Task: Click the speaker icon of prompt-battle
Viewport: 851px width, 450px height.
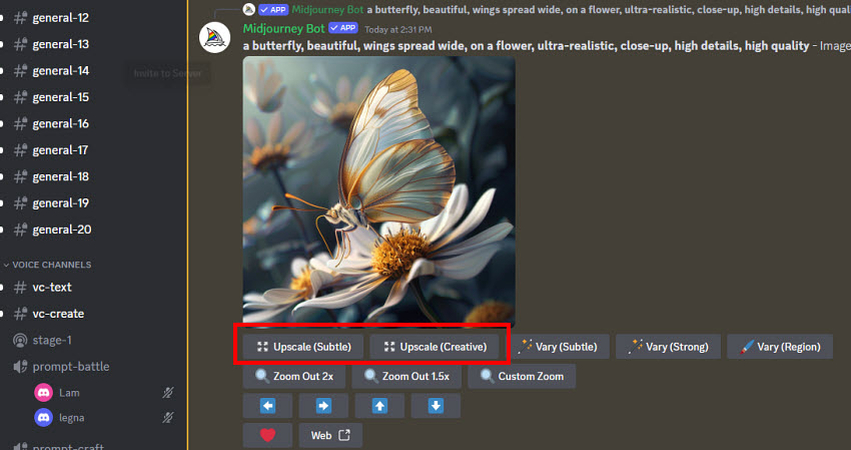Action: [20, 367]
